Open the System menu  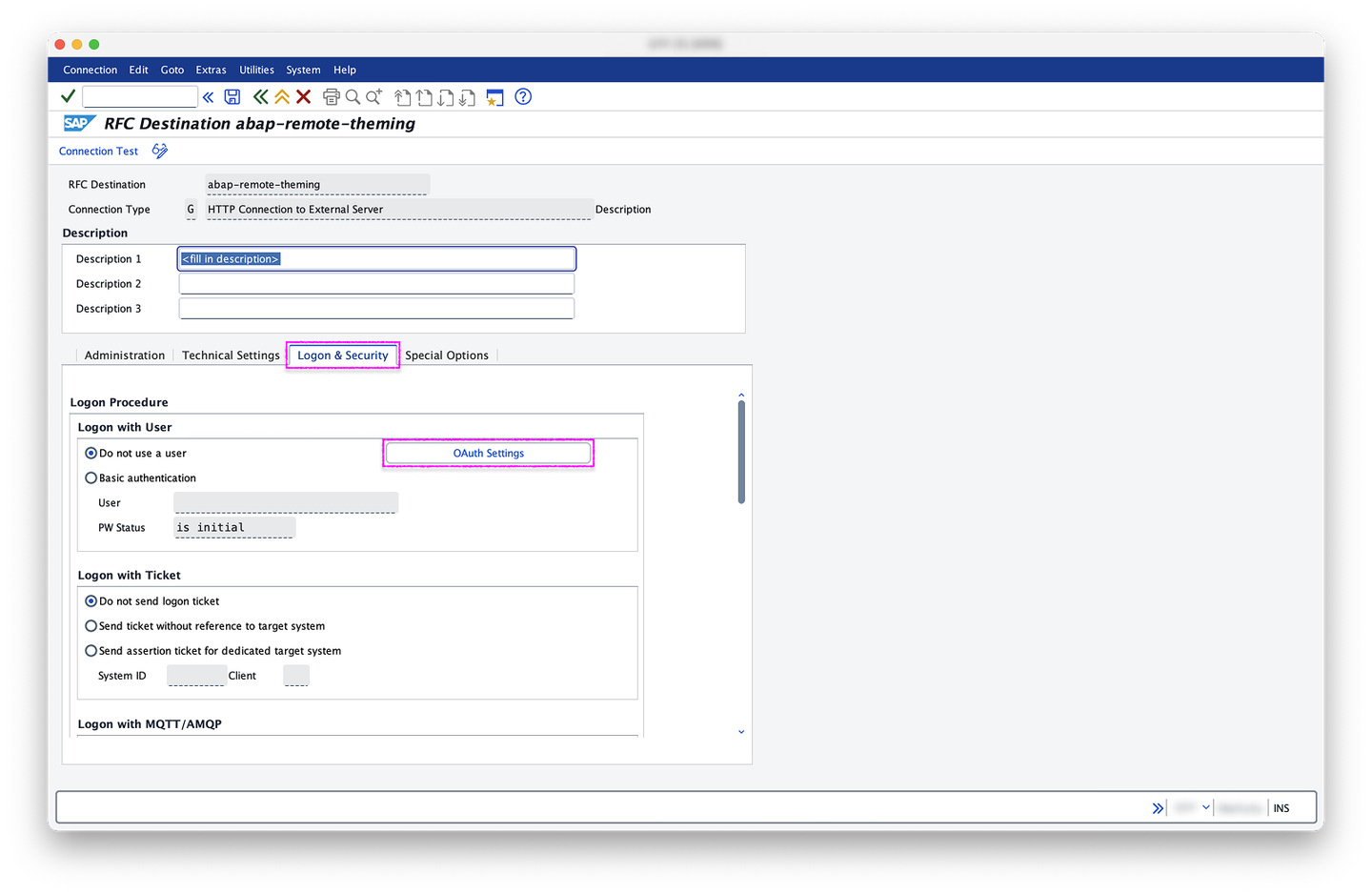(303, 70)
